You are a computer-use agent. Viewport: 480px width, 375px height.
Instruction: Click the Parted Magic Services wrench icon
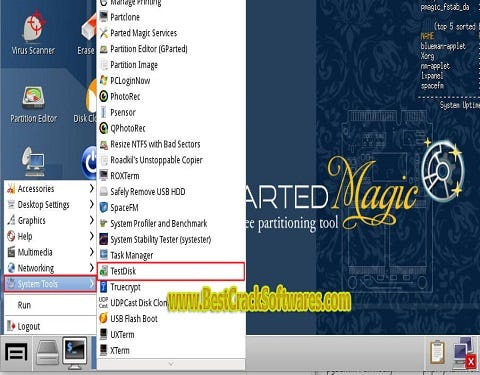[x=104, y=33]
